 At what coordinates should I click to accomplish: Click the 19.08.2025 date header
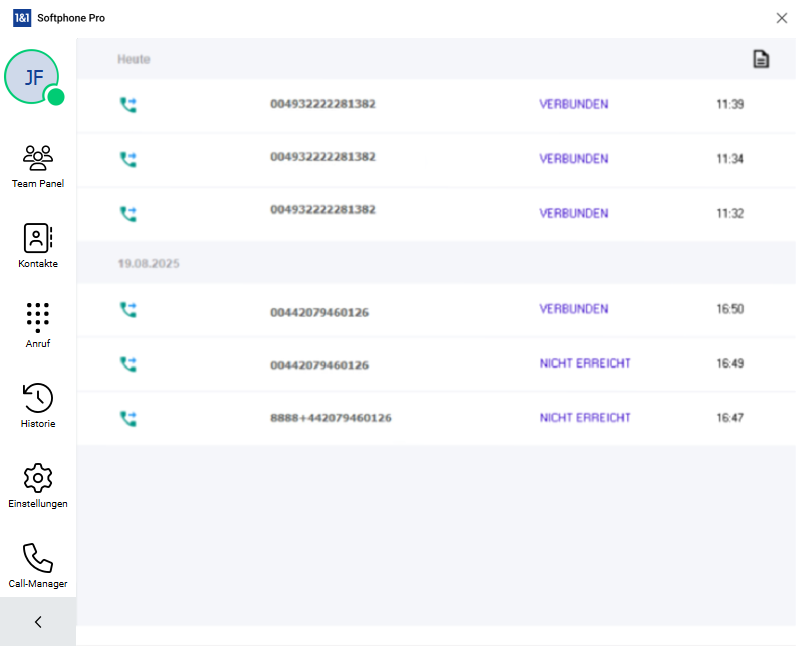tap(148, 264)
